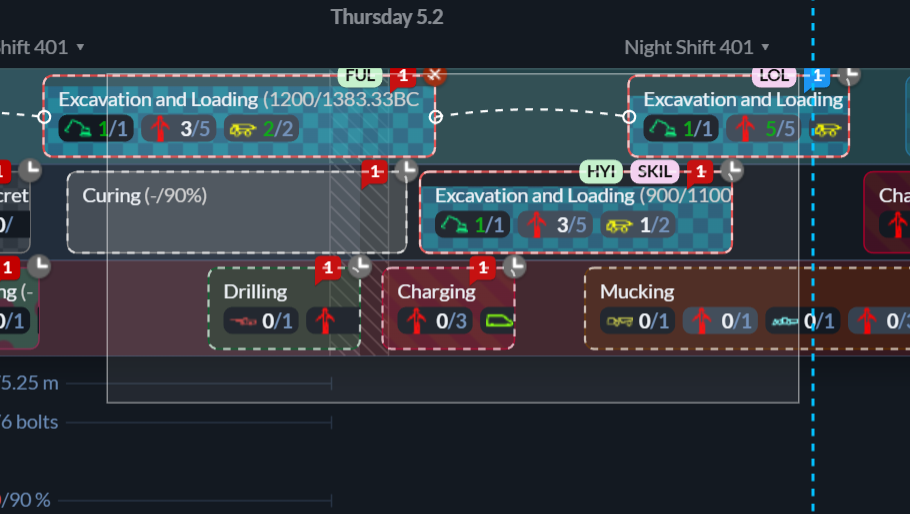
Task: Click clock icon on Curing task
Action: pyautogui.click(x=406, y=171)
